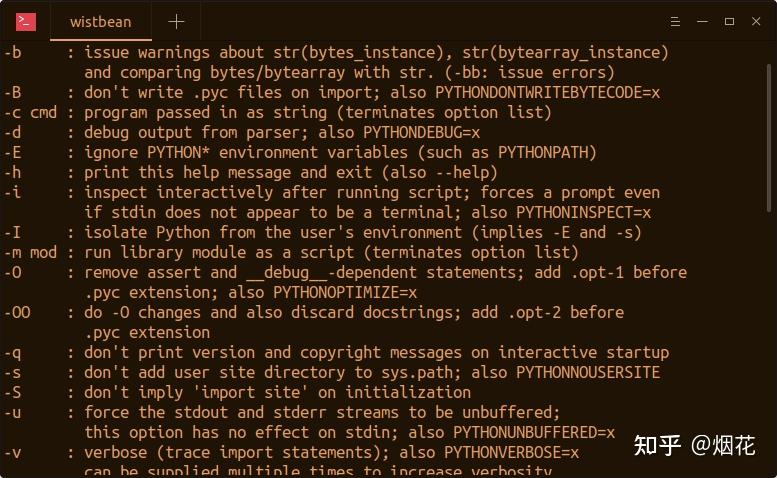Click the PYTHONINSPECT=x text
777x478 pixels.
[583, 212]
